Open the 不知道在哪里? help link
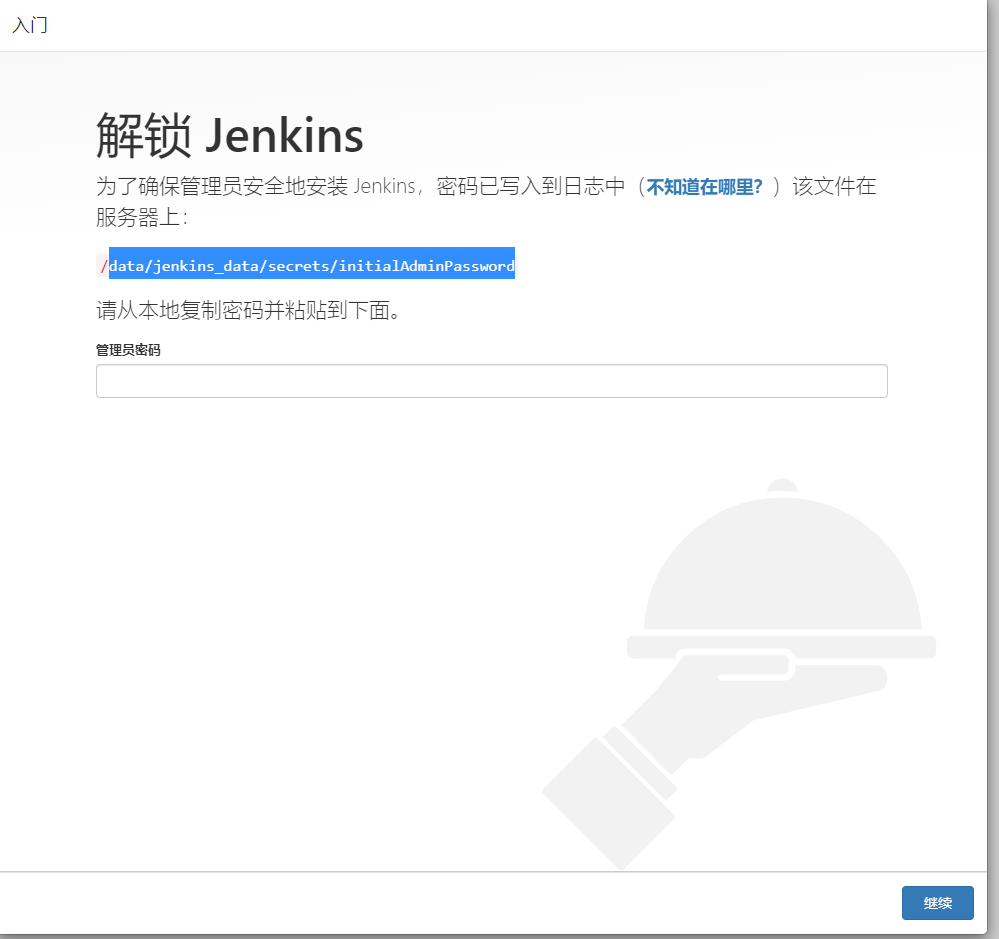This screenshot has height=939, width=999. [704, 187]
